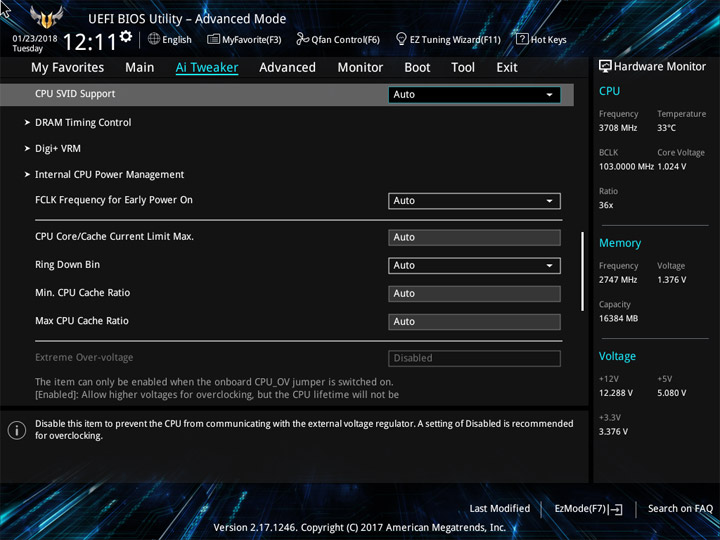
Task: Click the 3708 MHz CPU frequency value
Action: 618,128
